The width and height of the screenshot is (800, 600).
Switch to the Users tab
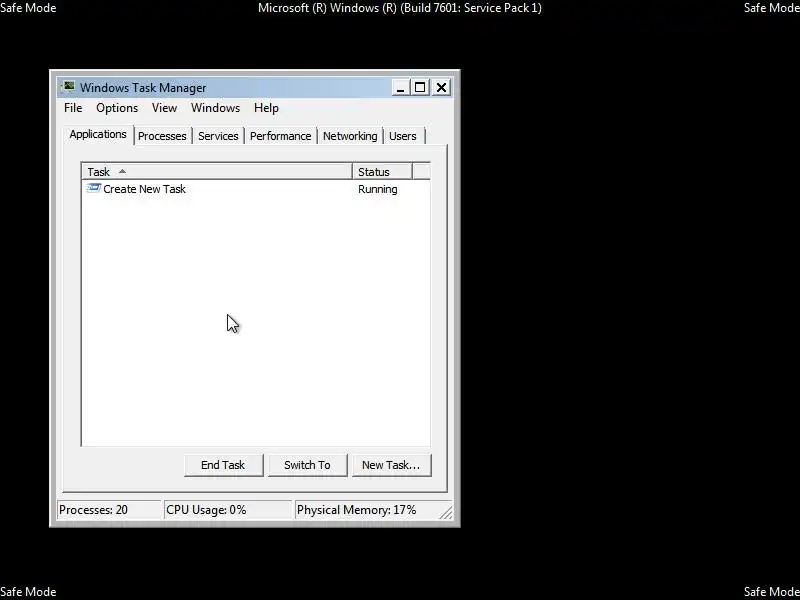point(403,136)
